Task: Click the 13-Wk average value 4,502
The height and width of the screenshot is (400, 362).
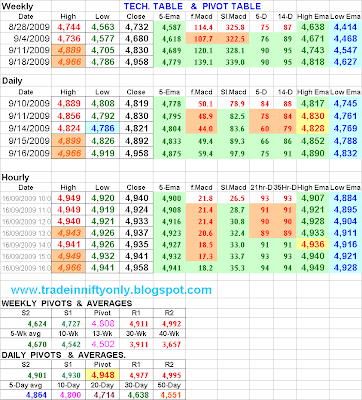Action: pyautogui.click(x=102, y=344)
